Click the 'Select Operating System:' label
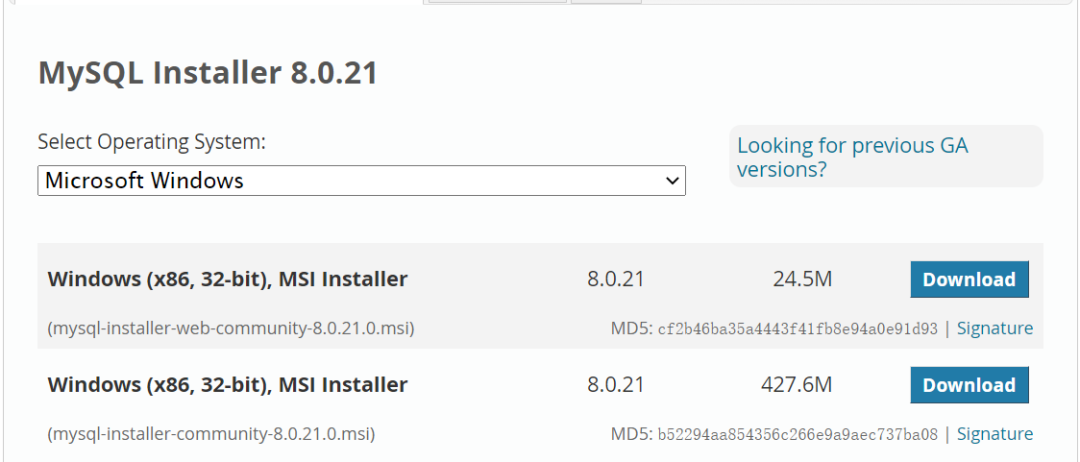Image resolution: width=1080 pixels, height=462 pixels. (152, 142)
